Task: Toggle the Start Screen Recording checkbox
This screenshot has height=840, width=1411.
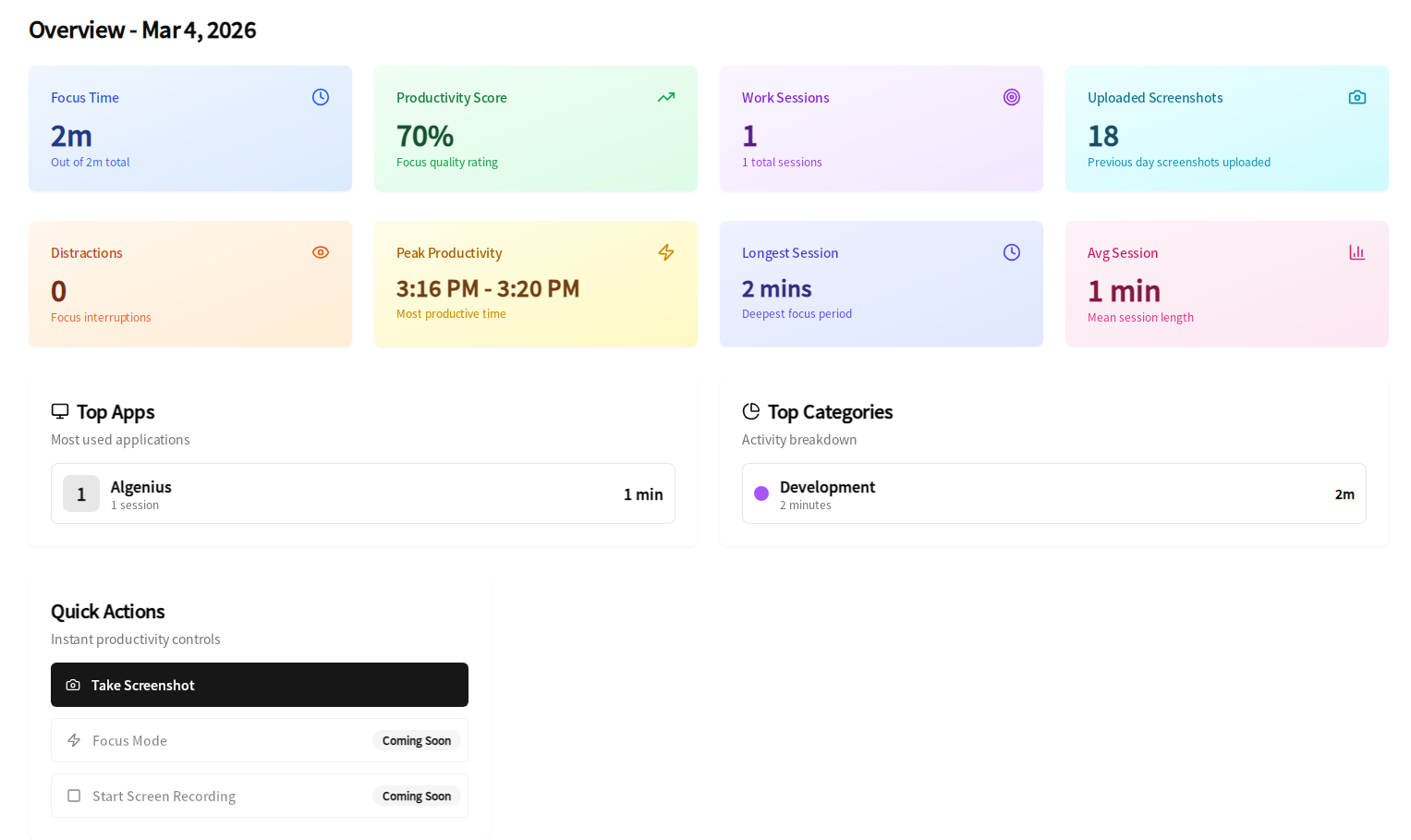Action: coord(74,795)
